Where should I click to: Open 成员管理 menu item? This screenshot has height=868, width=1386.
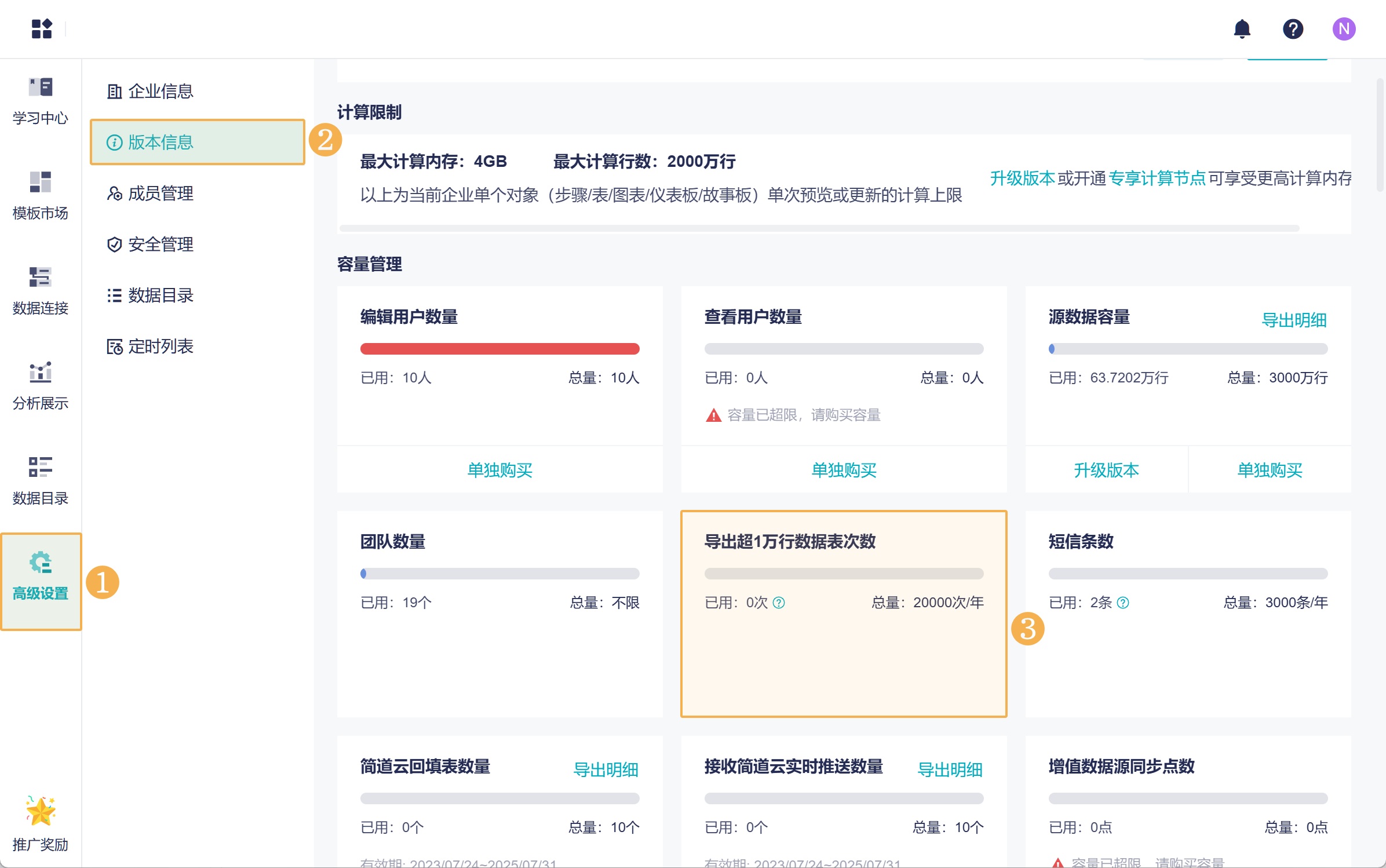point(160,193)
